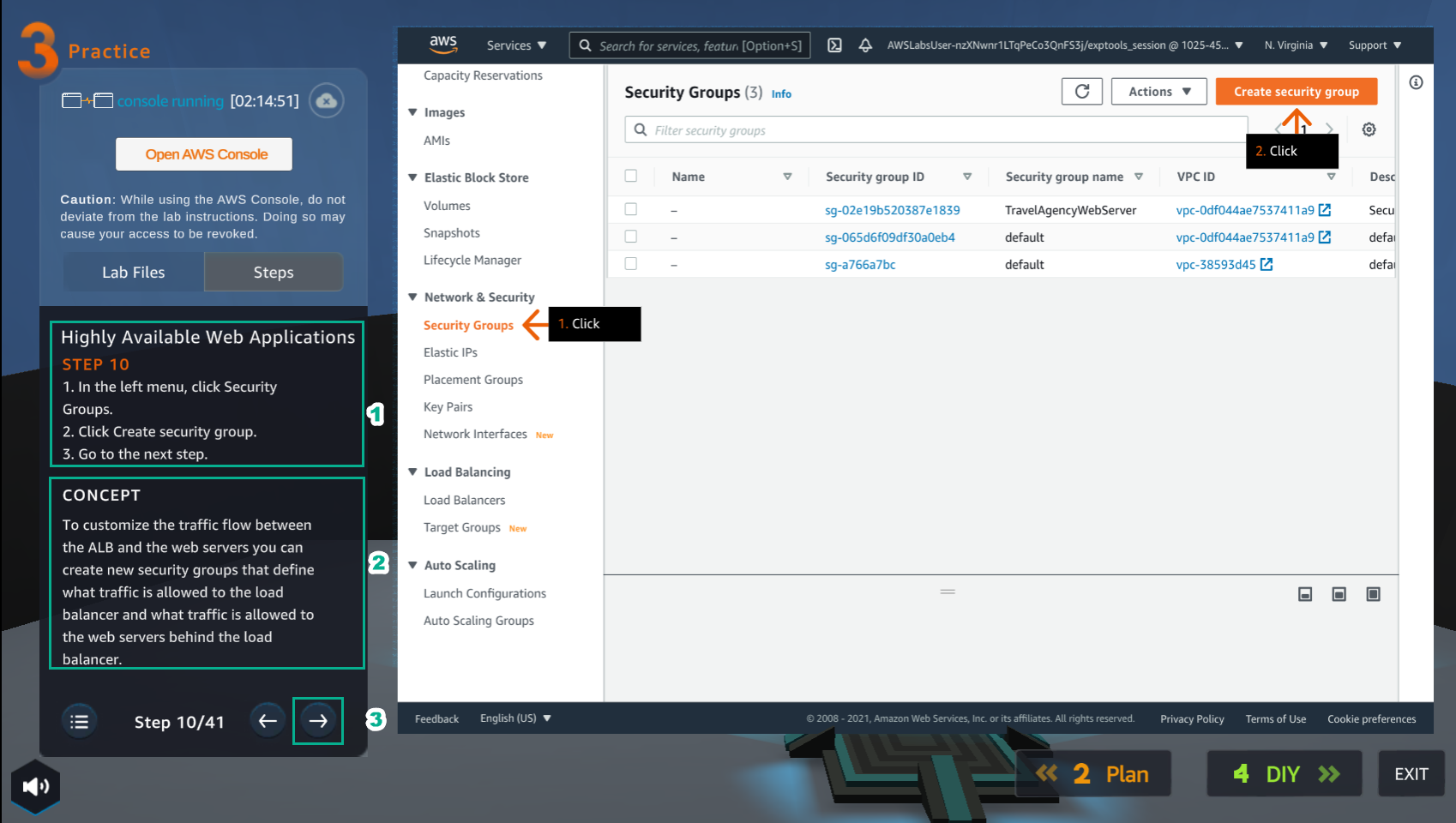Open the Cookie preferences footer link
Image resolution: width=1456 pixels, height=823 pixels.
pyautogui.click(x=1372, y=719)
